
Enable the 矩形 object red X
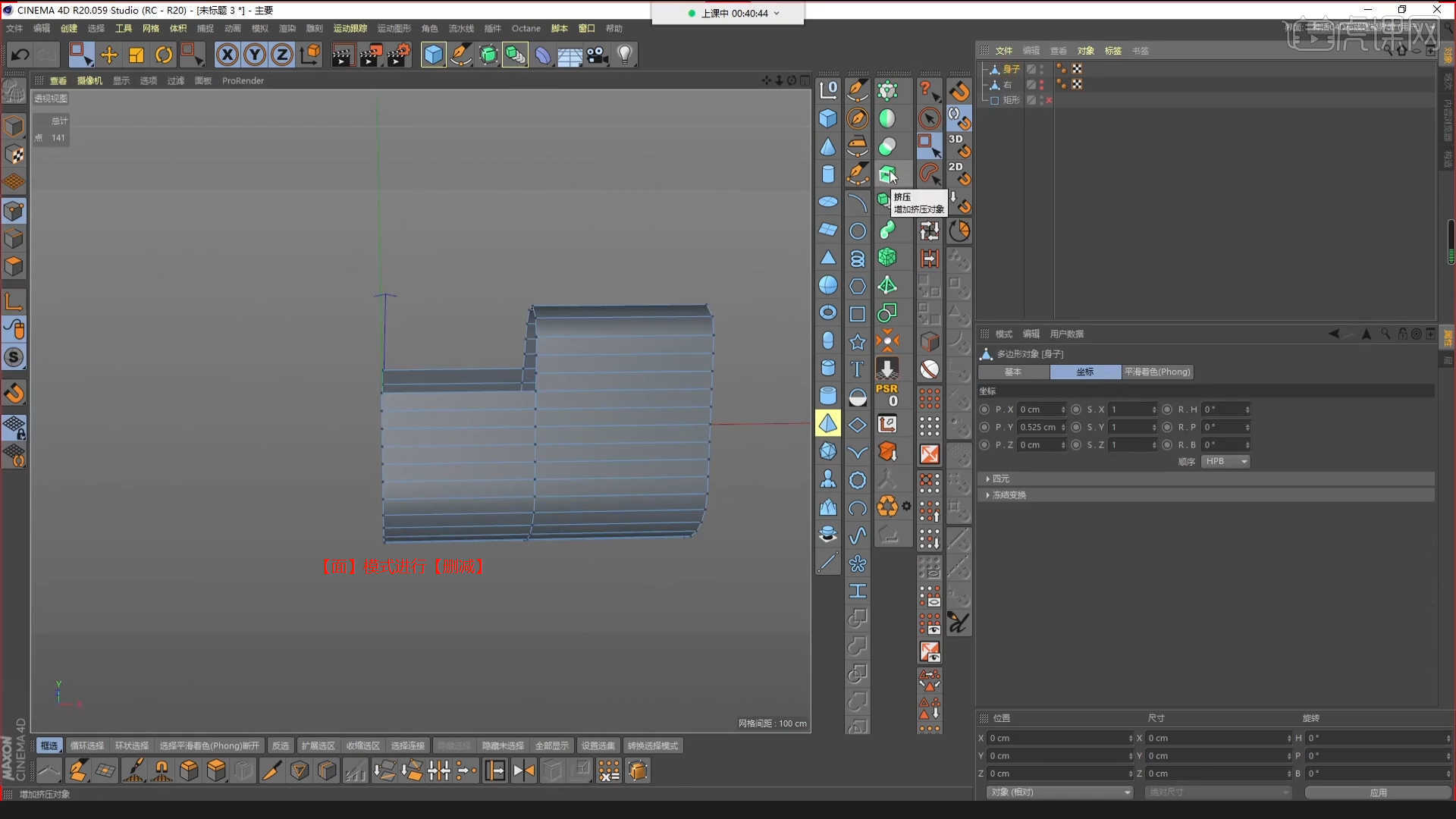tap(1050, 100)
